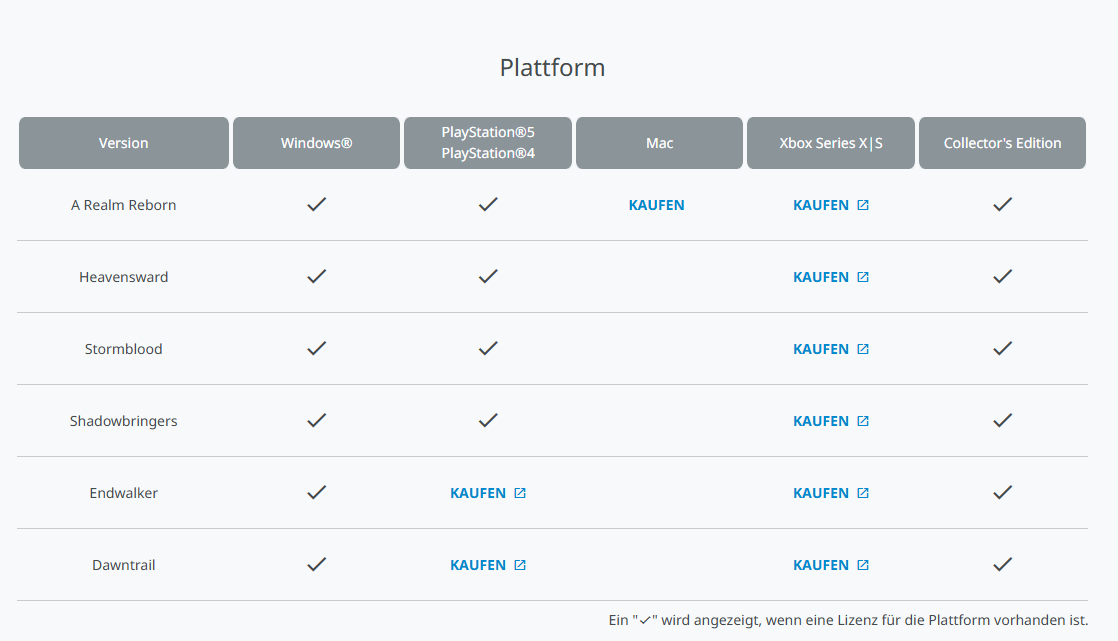The width and height of the screenshot is (1118, 641).
Task: Open the Xbox KAUFEN link for A Realm Reborn
Action: tap(831, 205)
